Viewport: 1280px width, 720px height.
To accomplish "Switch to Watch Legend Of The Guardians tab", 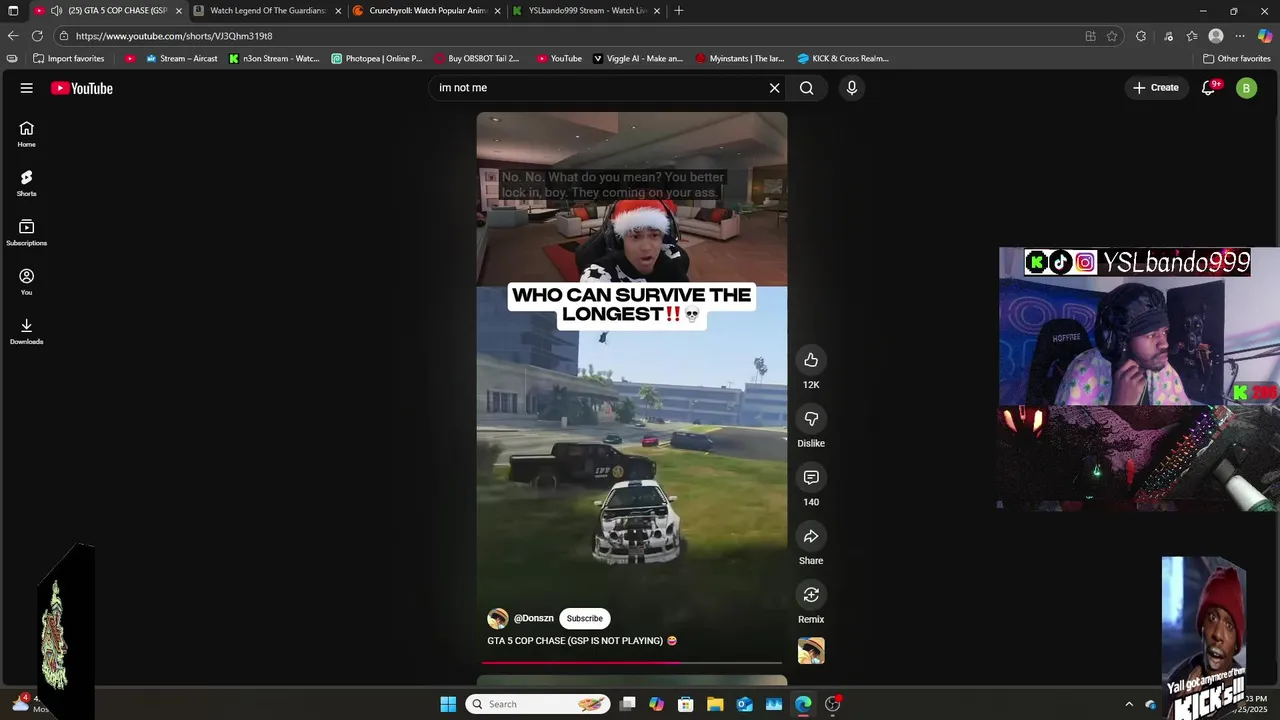I will click(267, 11).
